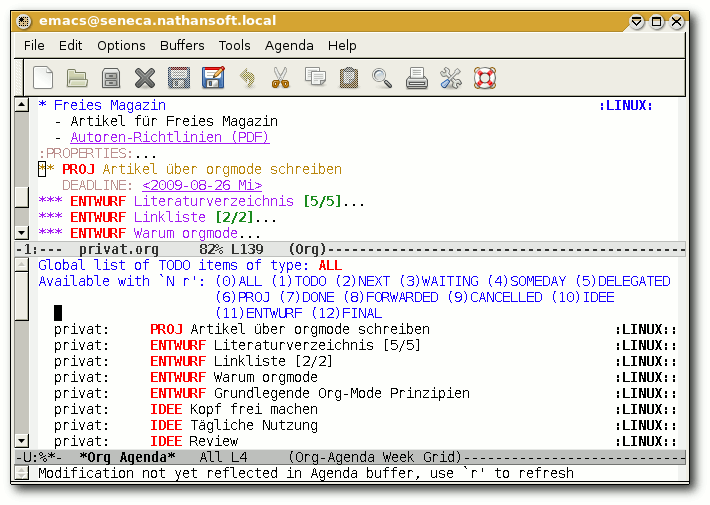Cut selection with the scissors icon
Viewport: 710px width, 505px height.
click(x=281, y=77)
